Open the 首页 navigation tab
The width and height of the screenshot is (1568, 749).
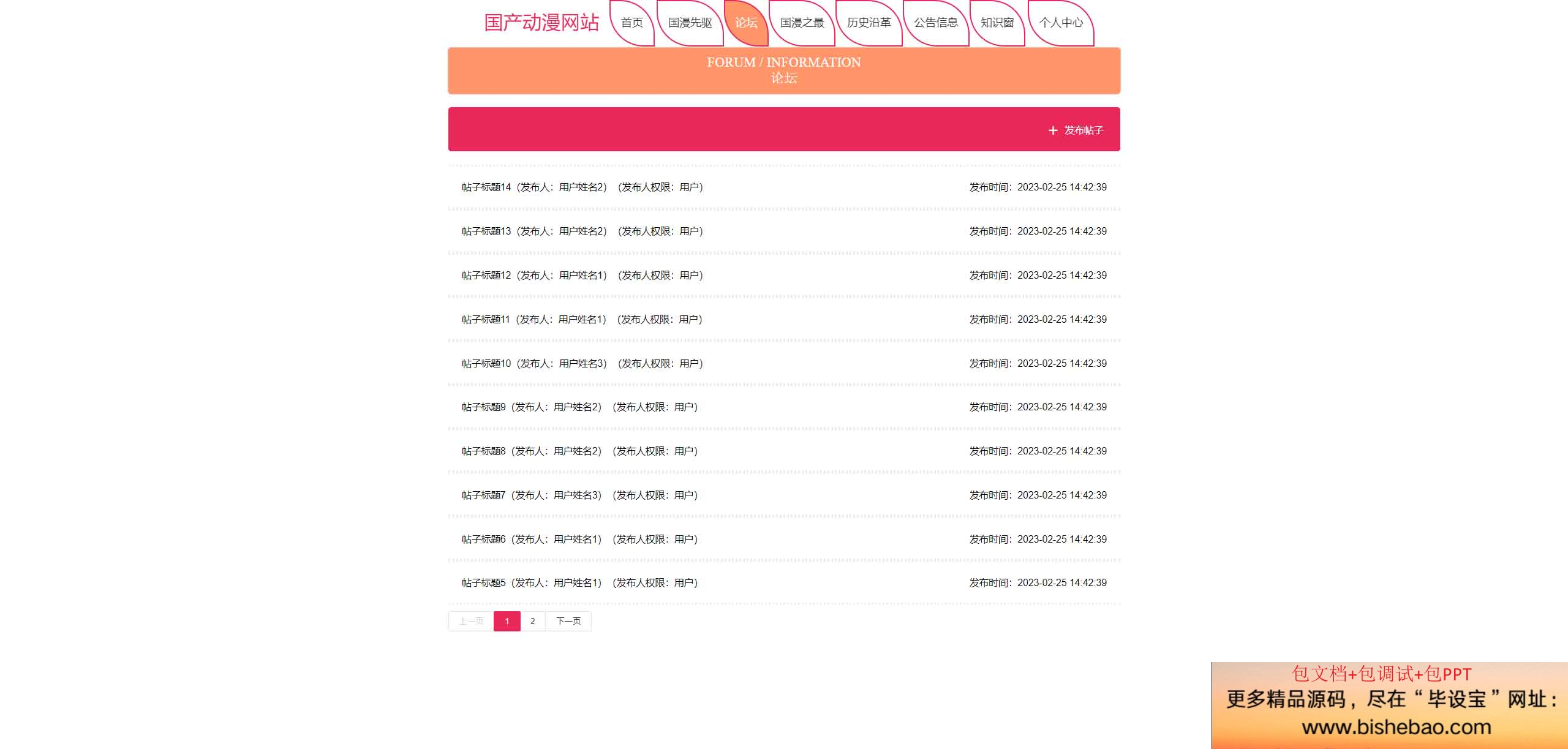632,23
